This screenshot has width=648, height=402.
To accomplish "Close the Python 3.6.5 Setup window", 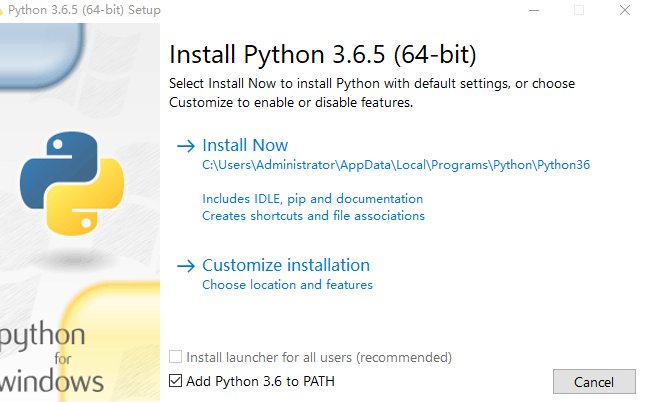I will point(624,10).
